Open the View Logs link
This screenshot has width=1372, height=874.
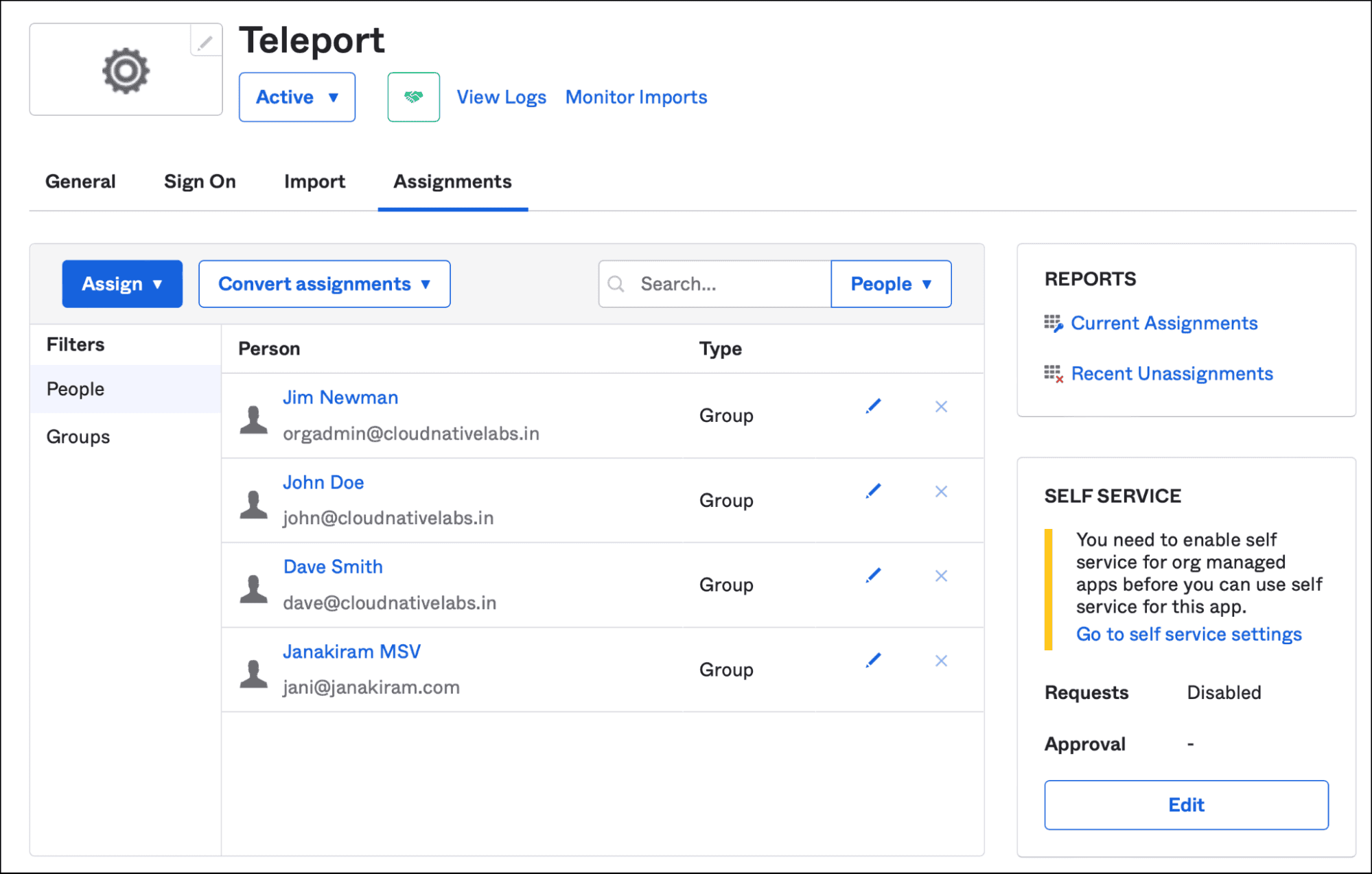coord(501,97)
